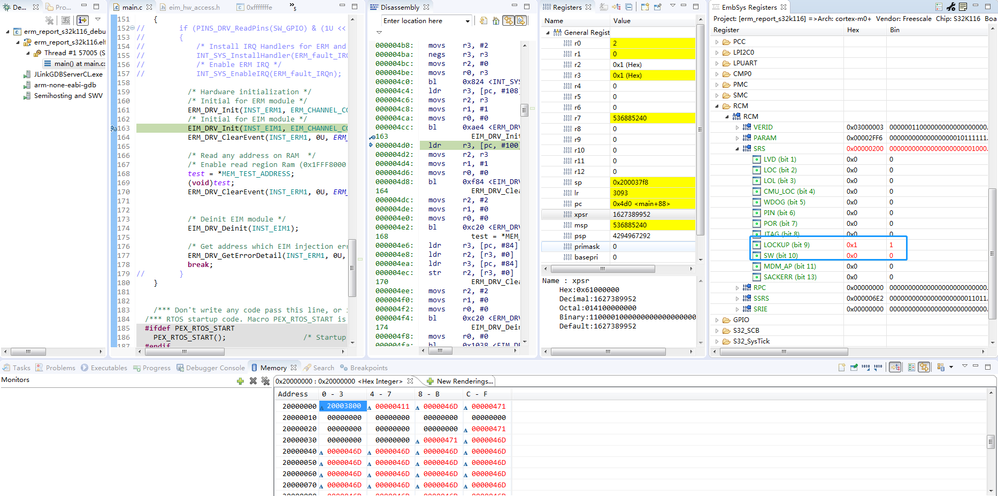Toggle the fold marker at line 152
The image size is (998, 496).
[x=133, y=29]
